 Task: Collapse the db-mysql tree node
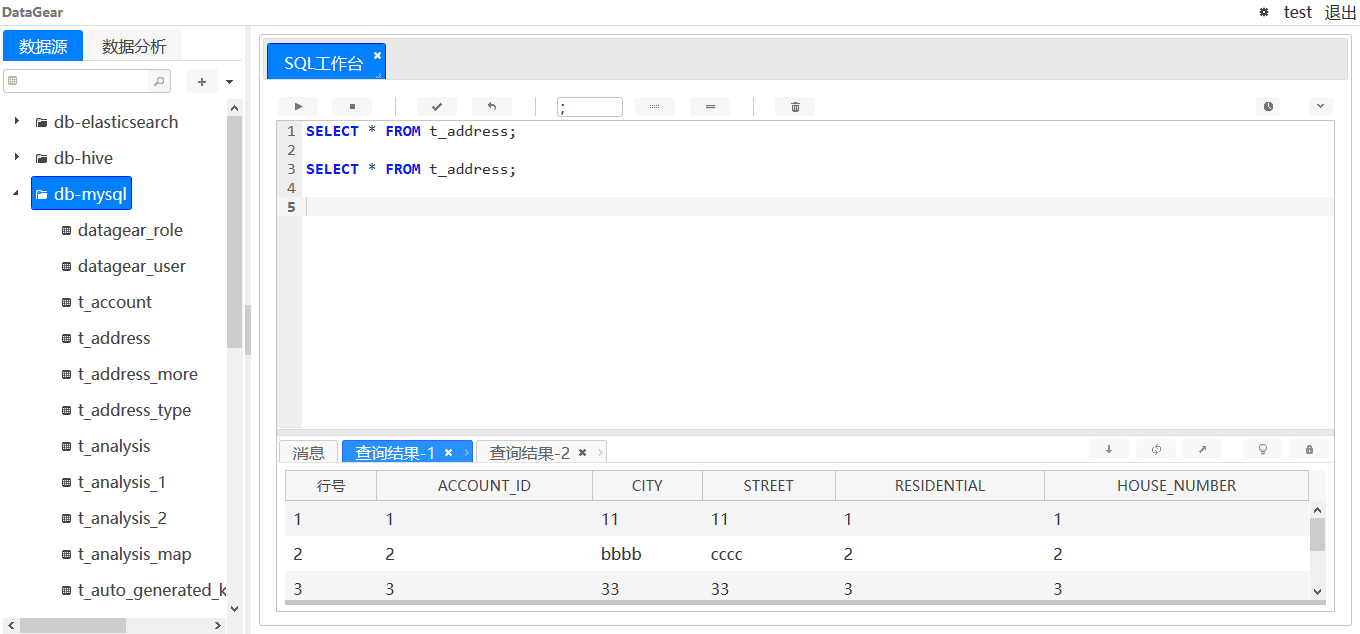16,193
